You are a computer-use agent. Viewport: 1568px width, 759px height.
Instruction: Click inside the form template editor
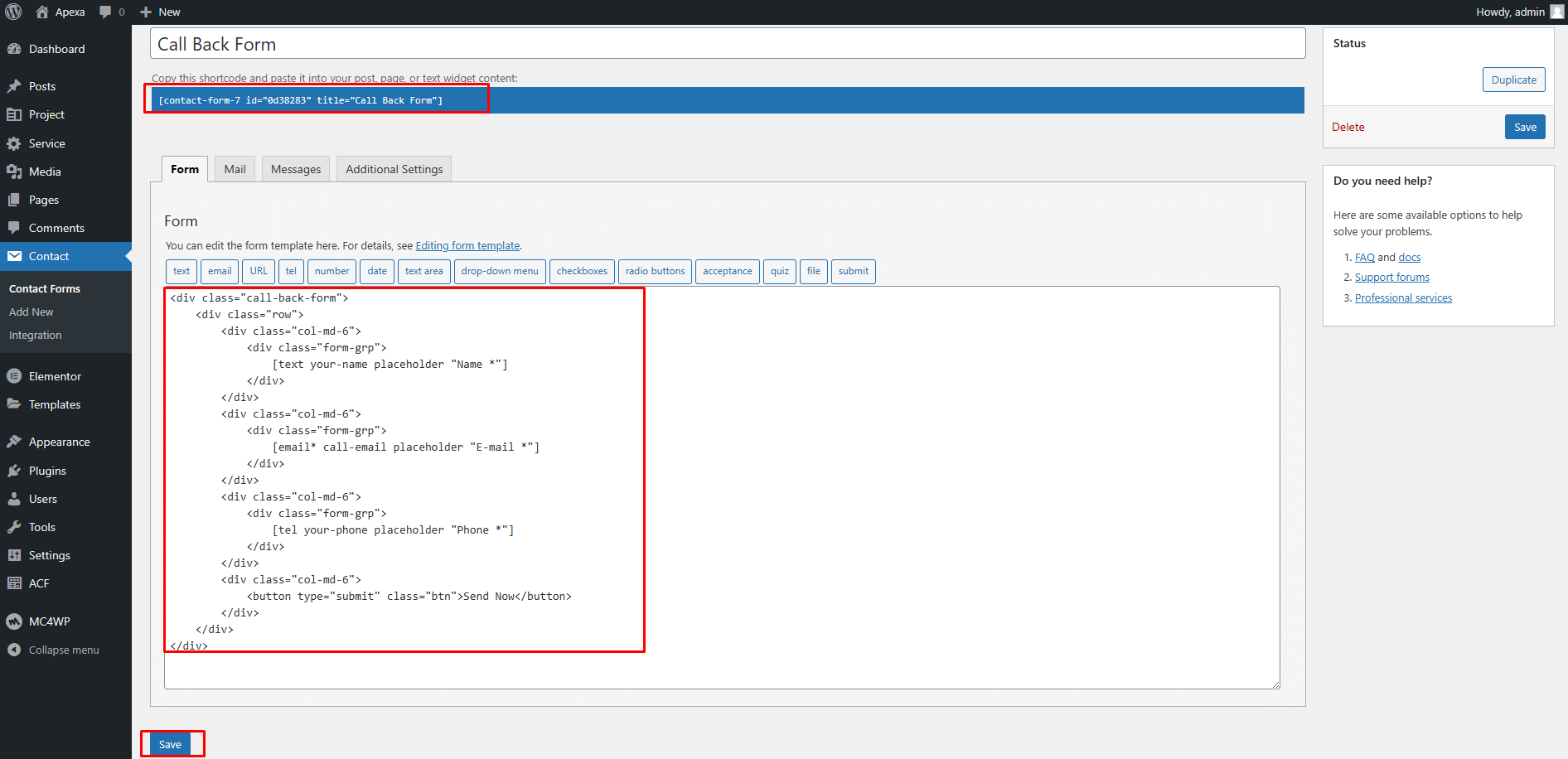[x=722, y=487]
